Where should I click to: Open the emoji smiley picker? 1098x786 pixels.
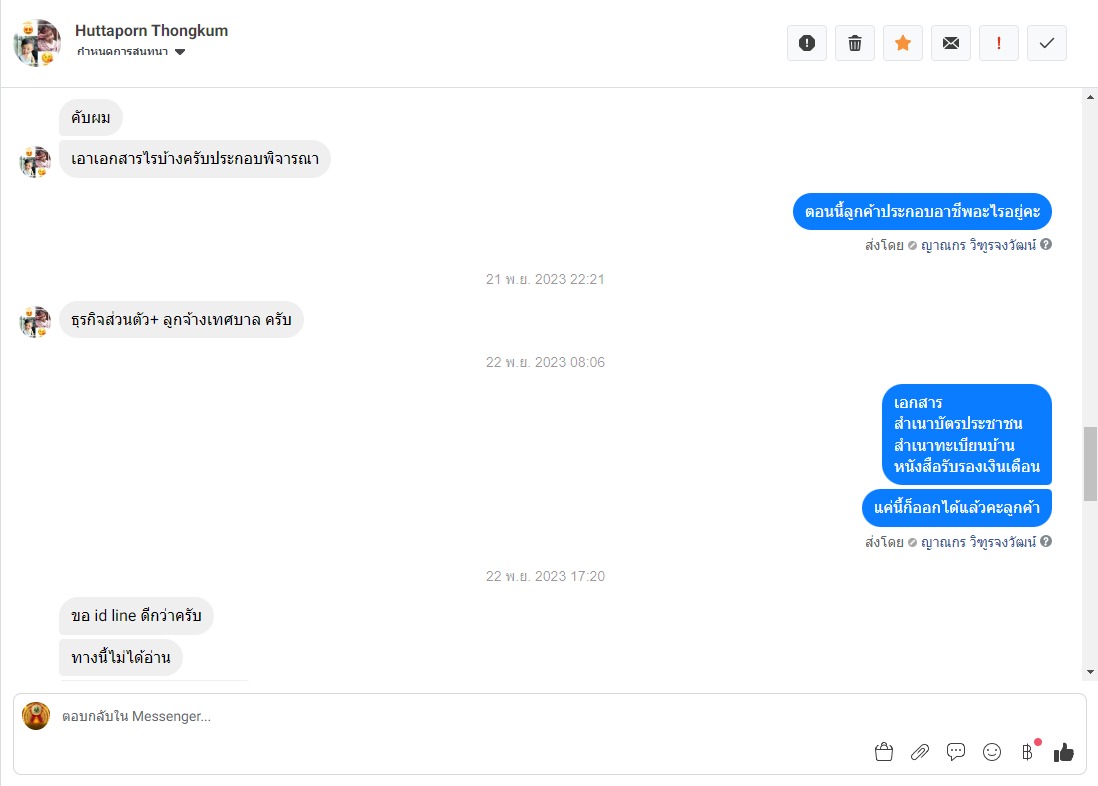992,752
